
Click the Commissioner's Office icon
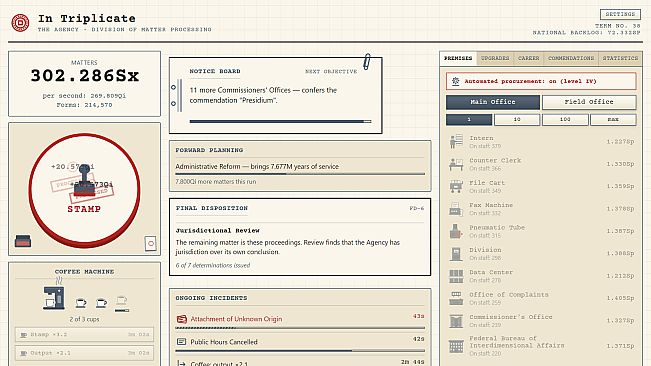click(456, 321)
